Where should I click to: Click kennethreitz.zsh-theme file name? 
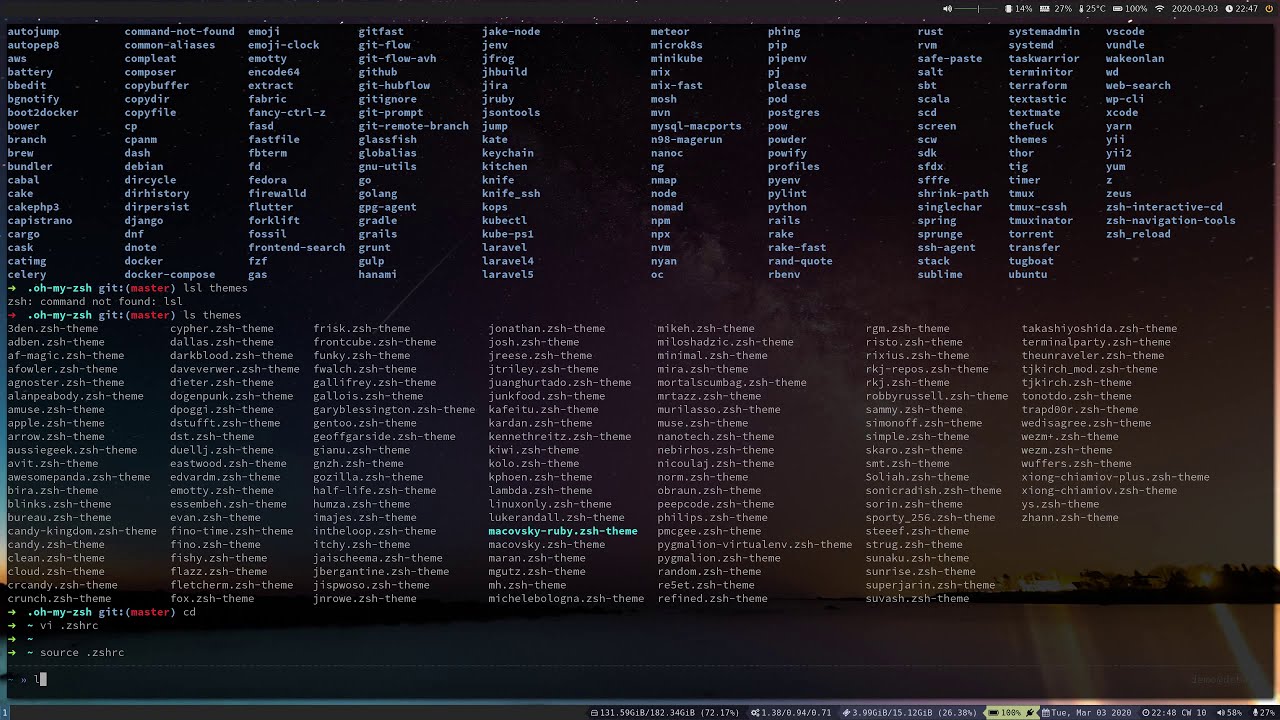pos(559,437)
